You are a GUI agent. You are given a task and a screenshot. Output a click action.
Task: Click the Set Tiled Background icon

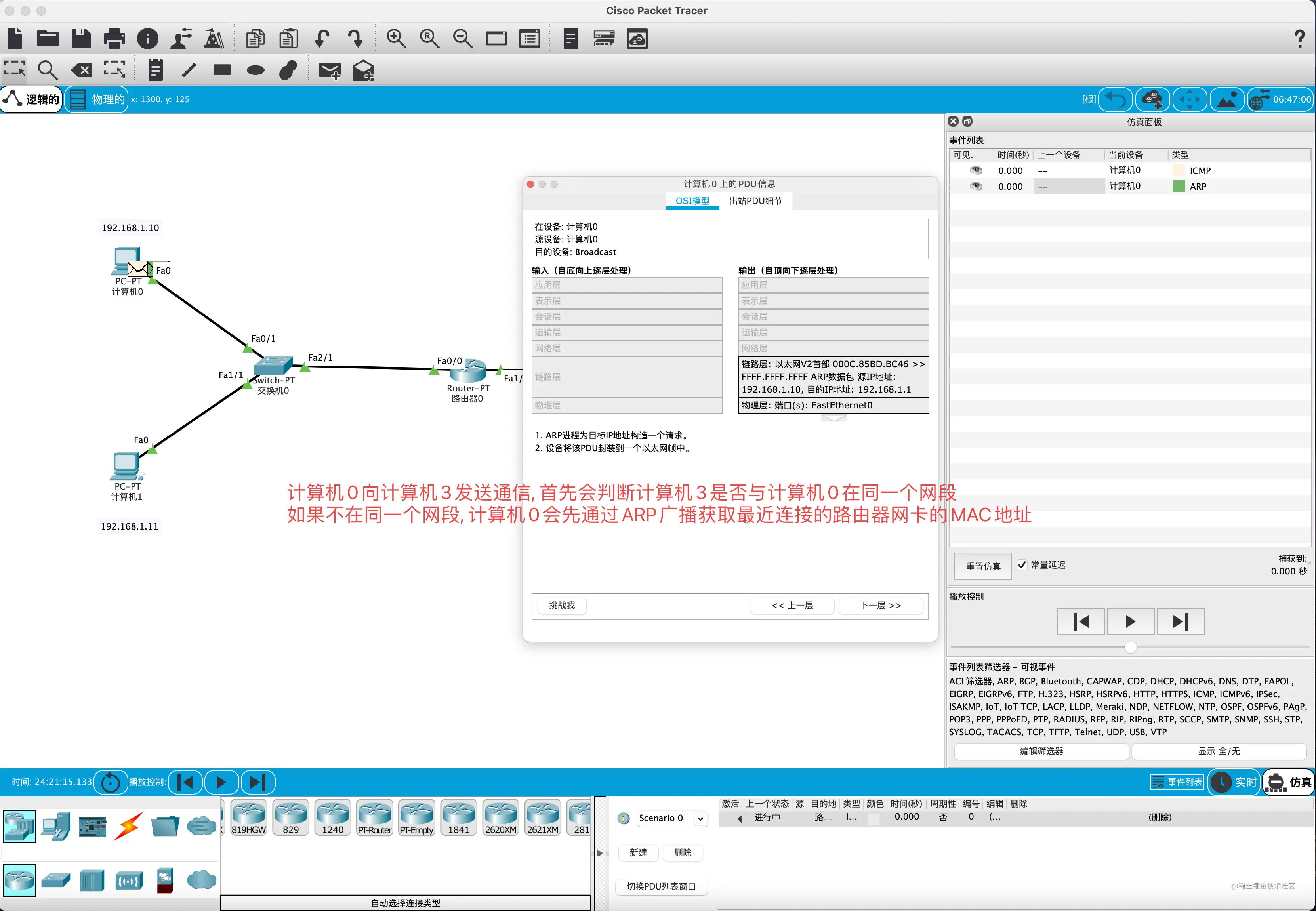pos(1226,99)
